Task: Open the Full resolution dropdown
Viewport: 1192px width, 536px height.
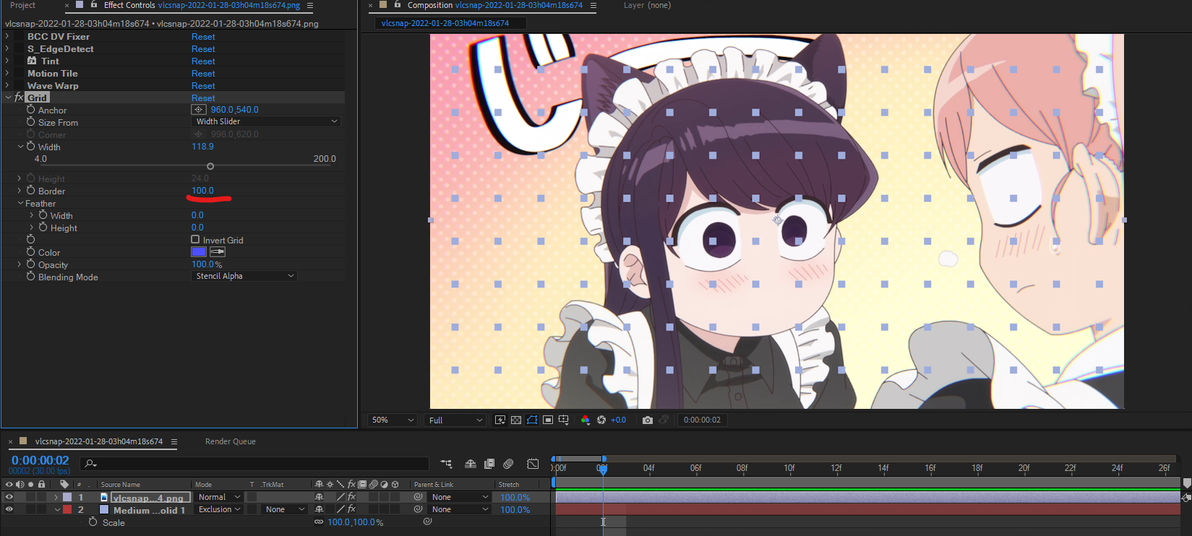Action: 455,420
